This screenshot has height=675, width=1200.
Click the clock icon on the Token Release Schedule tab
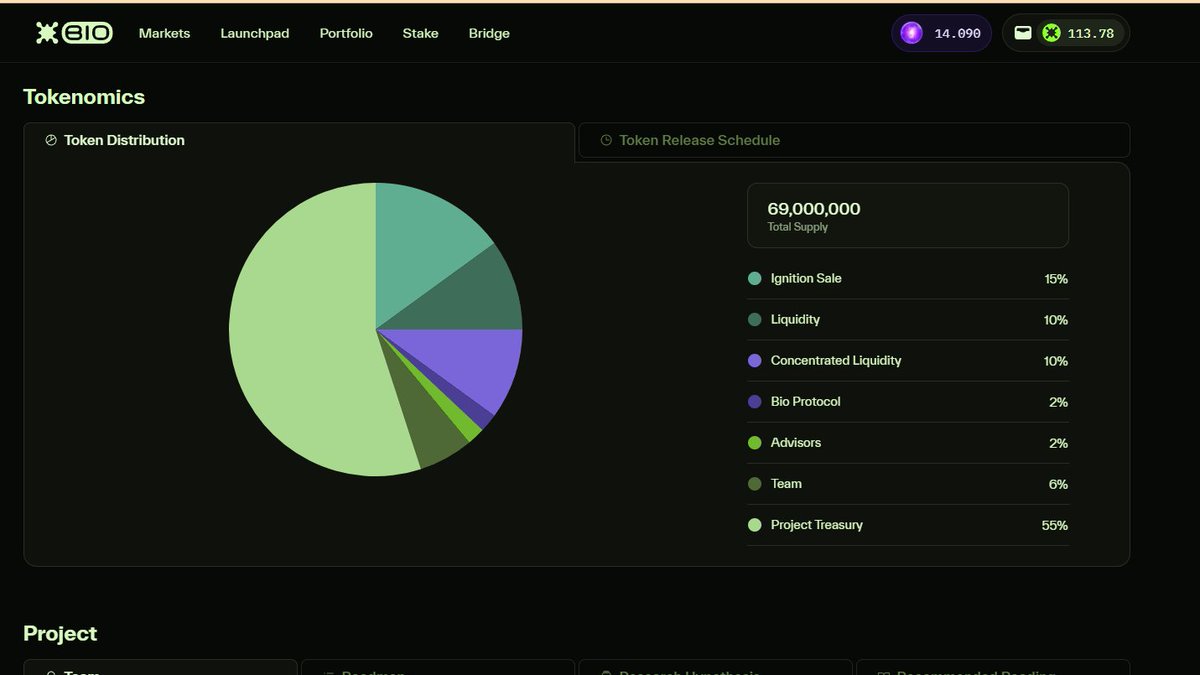[606, 140]
